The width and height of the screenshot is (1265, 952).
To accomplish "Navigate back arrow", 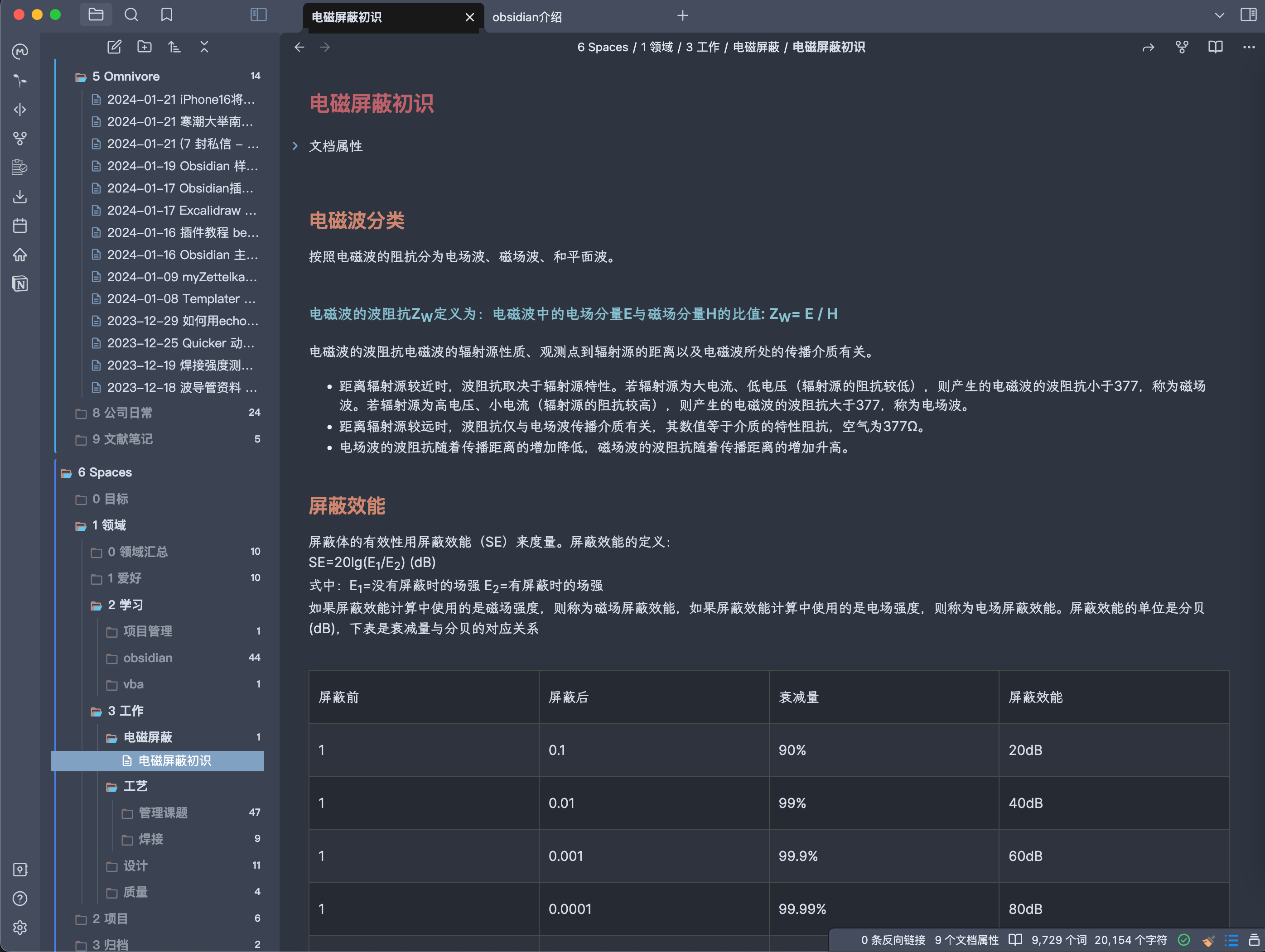I will pyautogui.click(x=299, y=47).
